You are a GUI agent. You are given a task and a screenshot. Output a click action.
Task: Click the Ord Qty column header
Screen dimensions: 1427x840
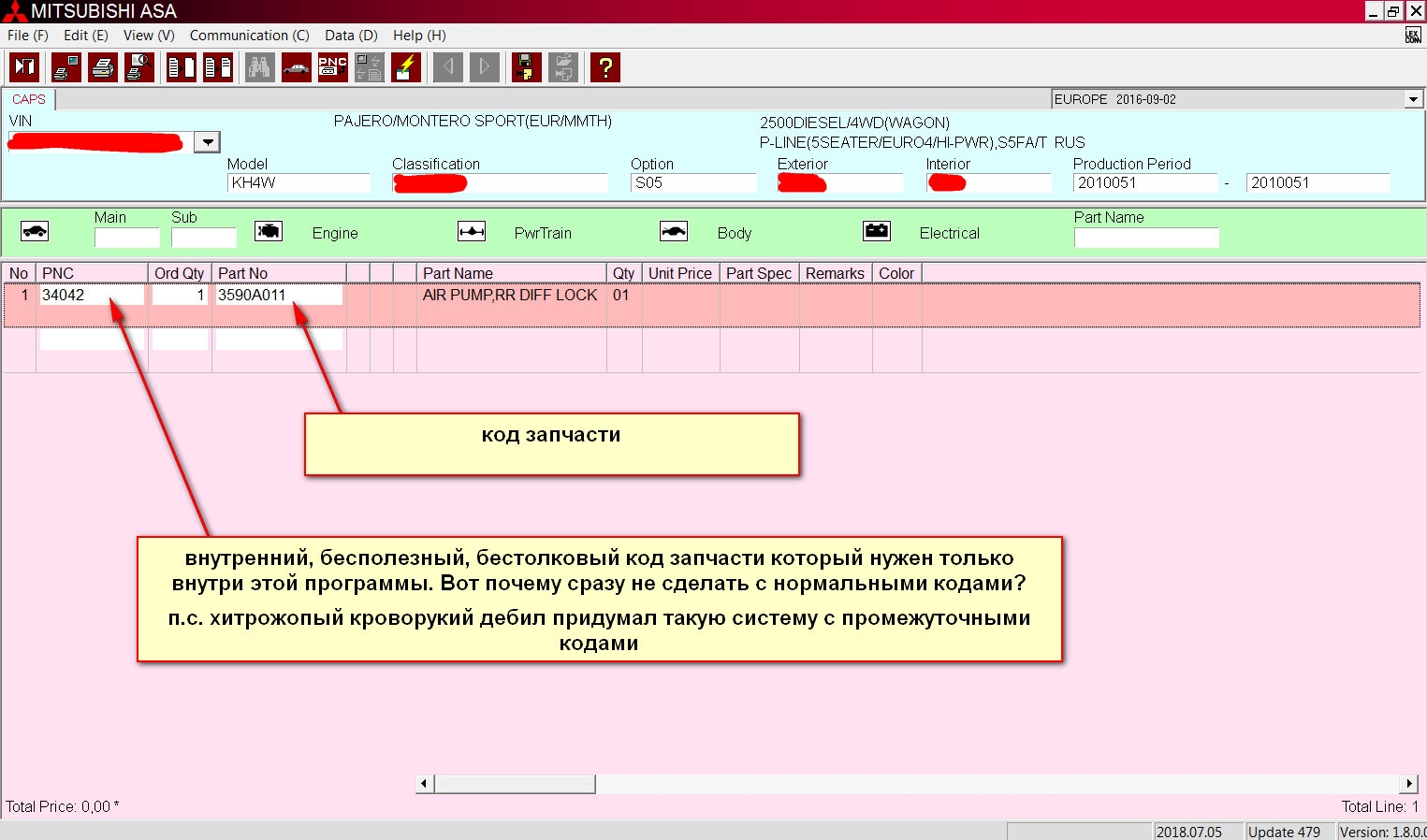(x=180, y=273)
